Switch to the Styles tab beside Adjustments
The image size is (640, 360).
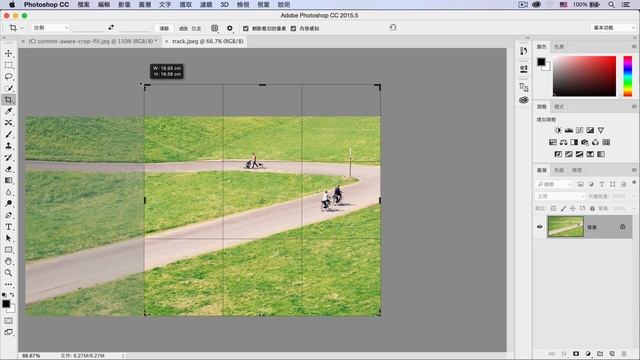click(x=559, y=107)
